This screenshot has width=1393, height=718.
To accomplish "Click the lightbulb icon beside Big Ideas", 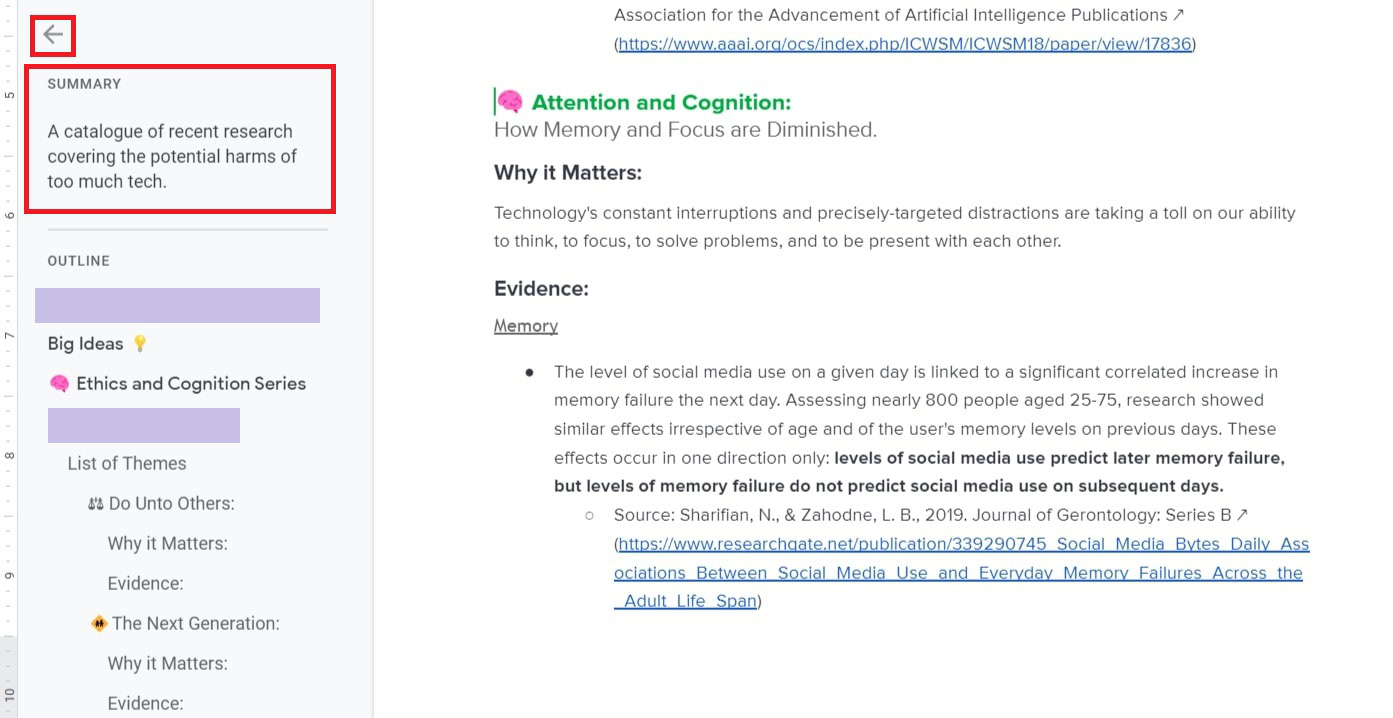I will tap(140, 344).
